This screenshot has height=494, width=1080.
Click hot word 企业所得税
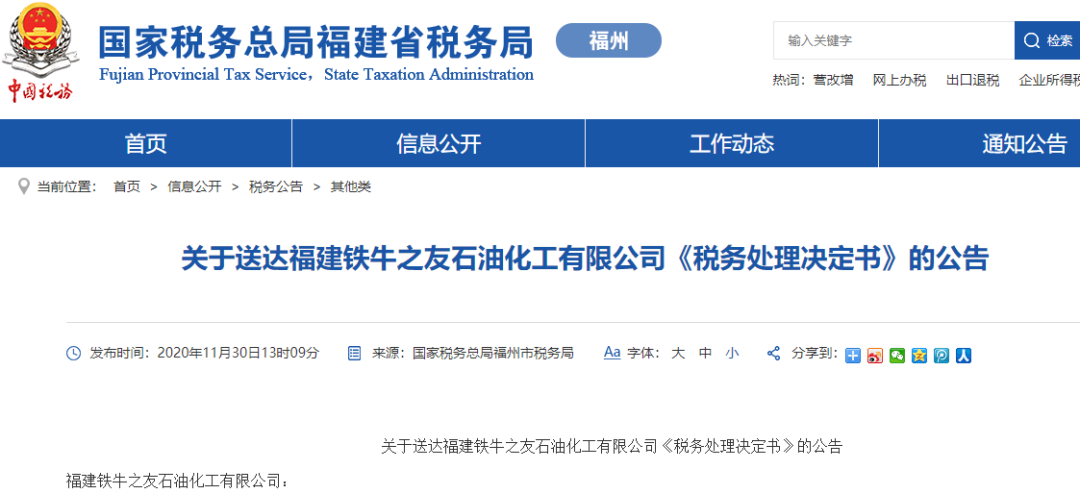(x=1049, y=81)
